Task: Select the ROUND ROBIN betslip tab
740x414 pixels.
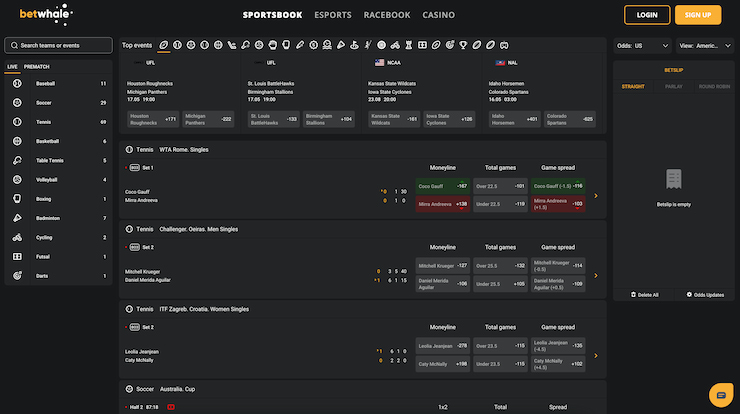Action: coord(714,86)
